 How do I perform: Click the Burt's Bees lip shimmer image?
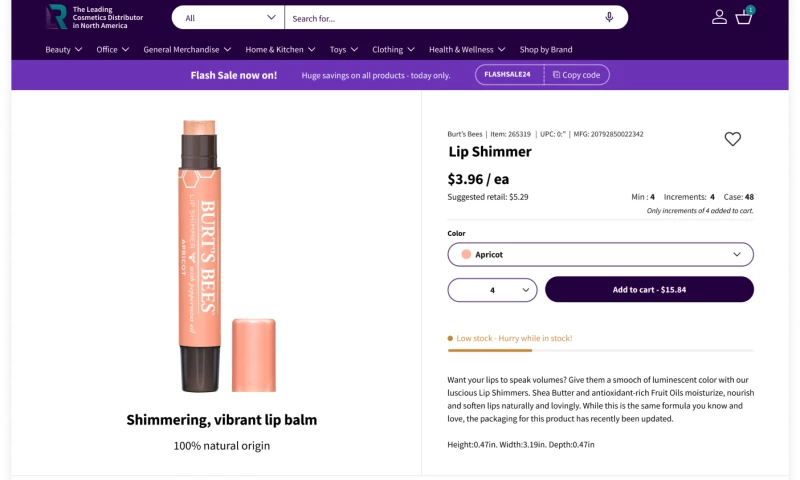(x=215, y=255)
